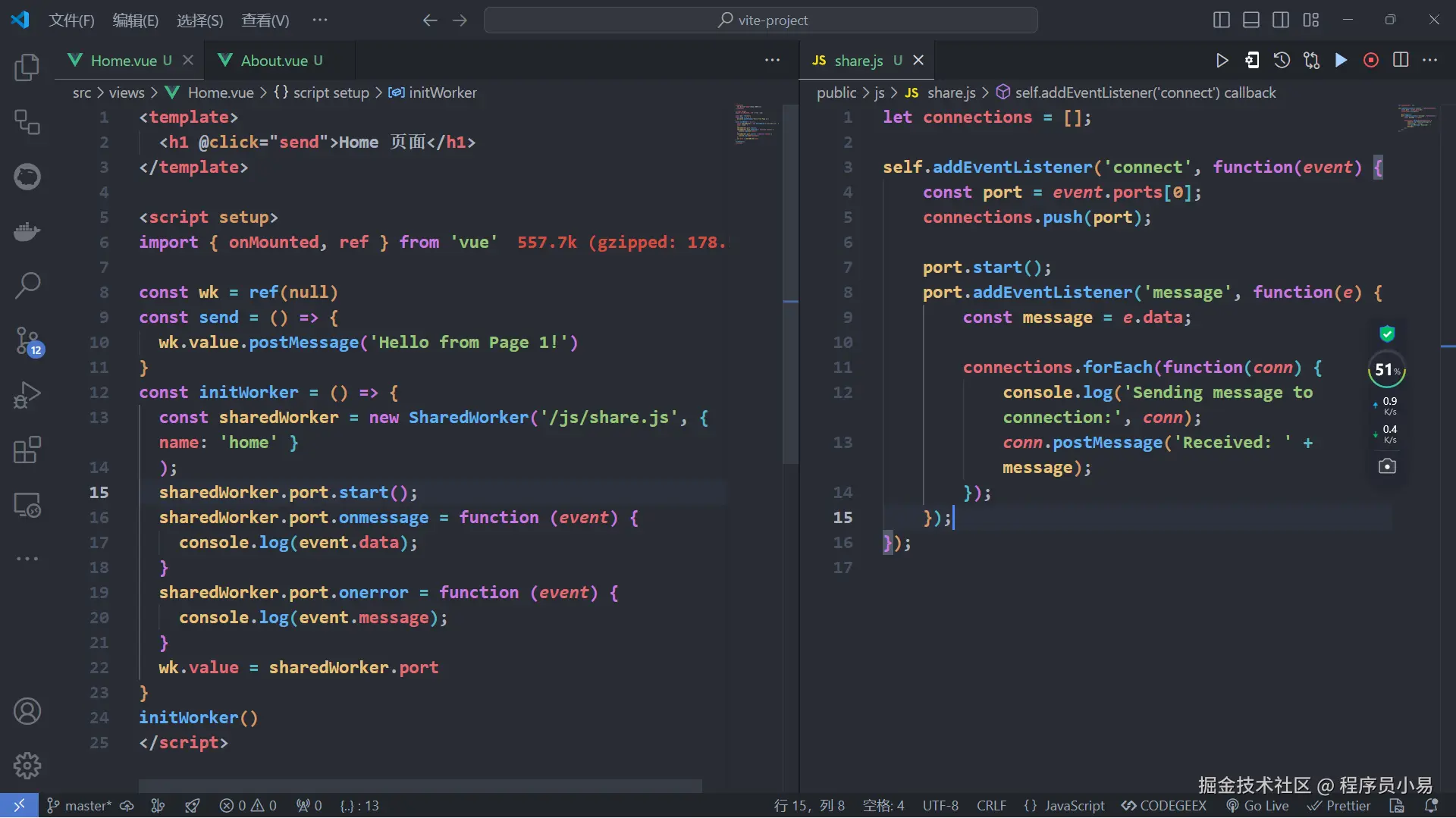Click Go Live in status bar
The width and height of the screenshot is (1456, 818).
[1258, 806]
